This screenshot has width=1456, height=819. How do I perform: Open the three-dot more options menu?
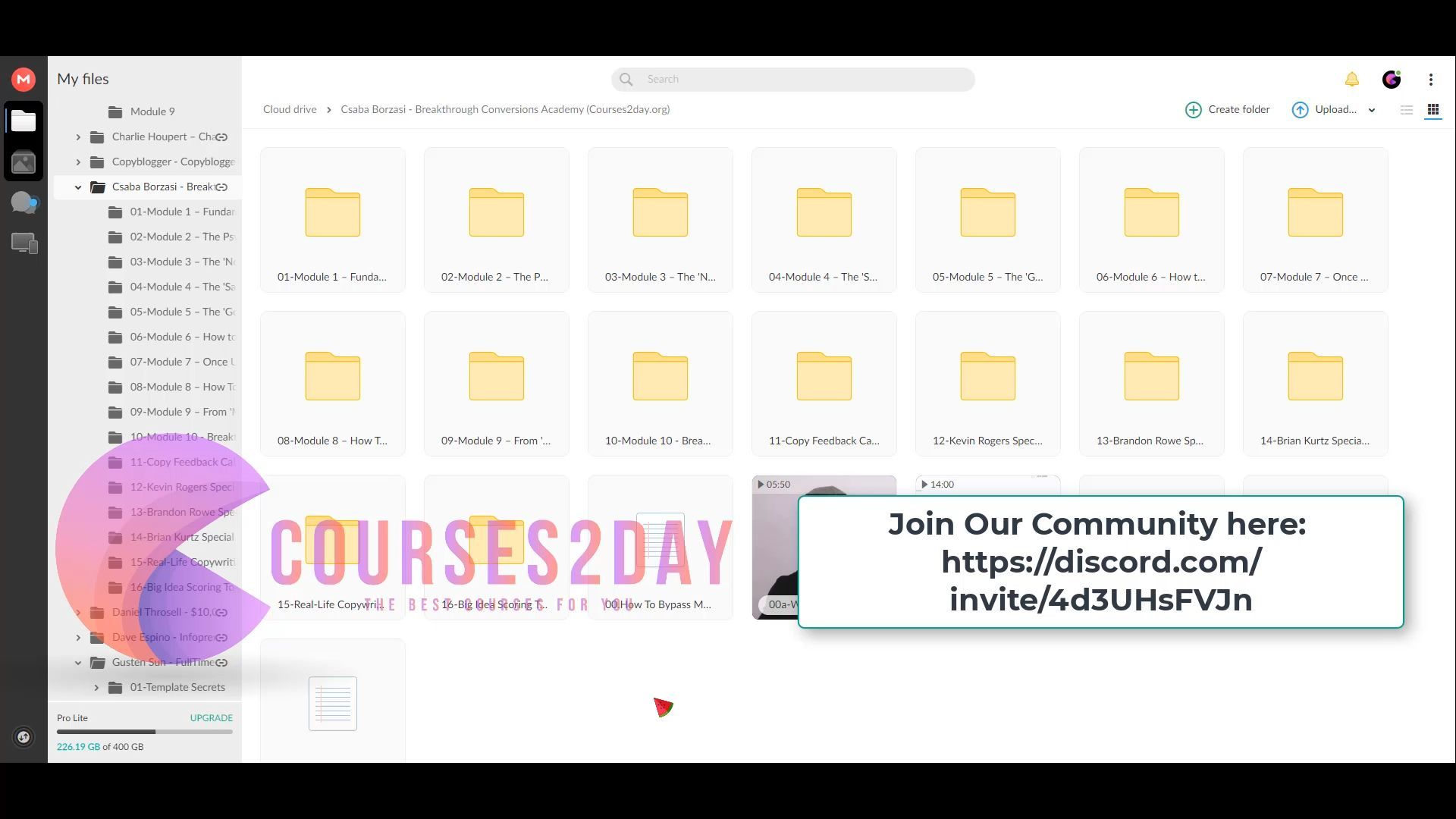click(x=1431, y=80)
